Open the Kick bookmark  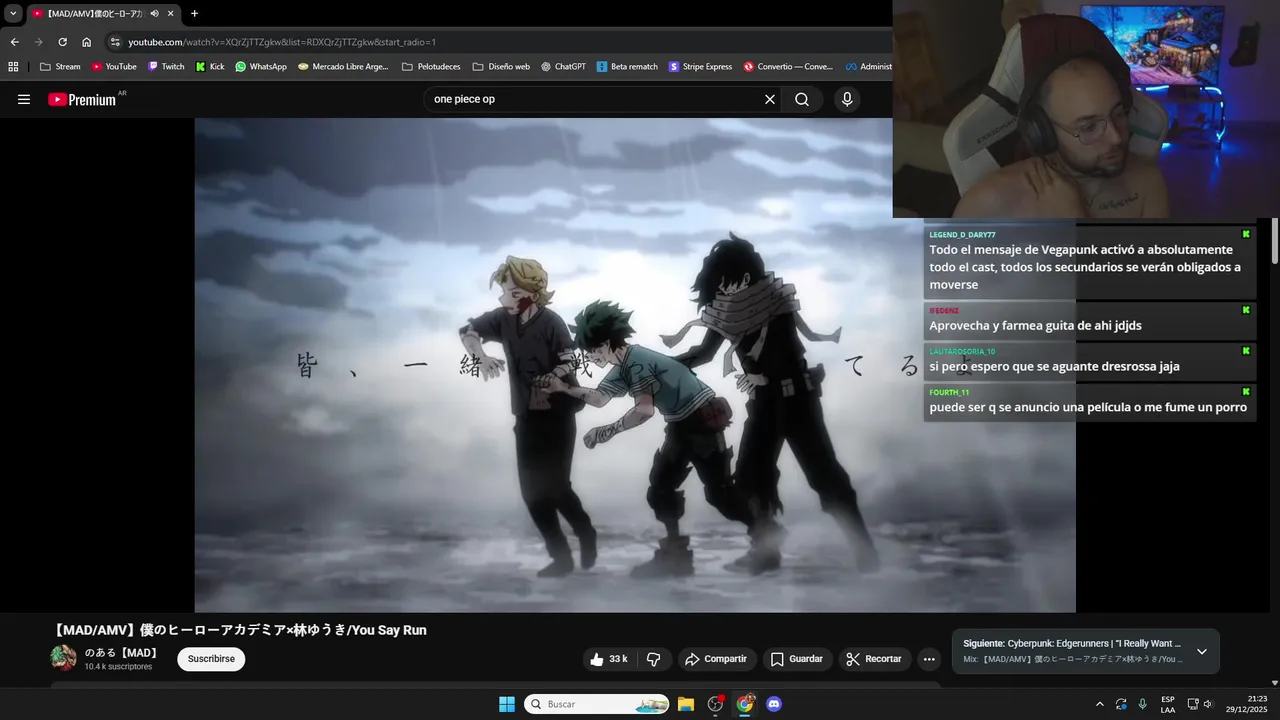point(210,67)
